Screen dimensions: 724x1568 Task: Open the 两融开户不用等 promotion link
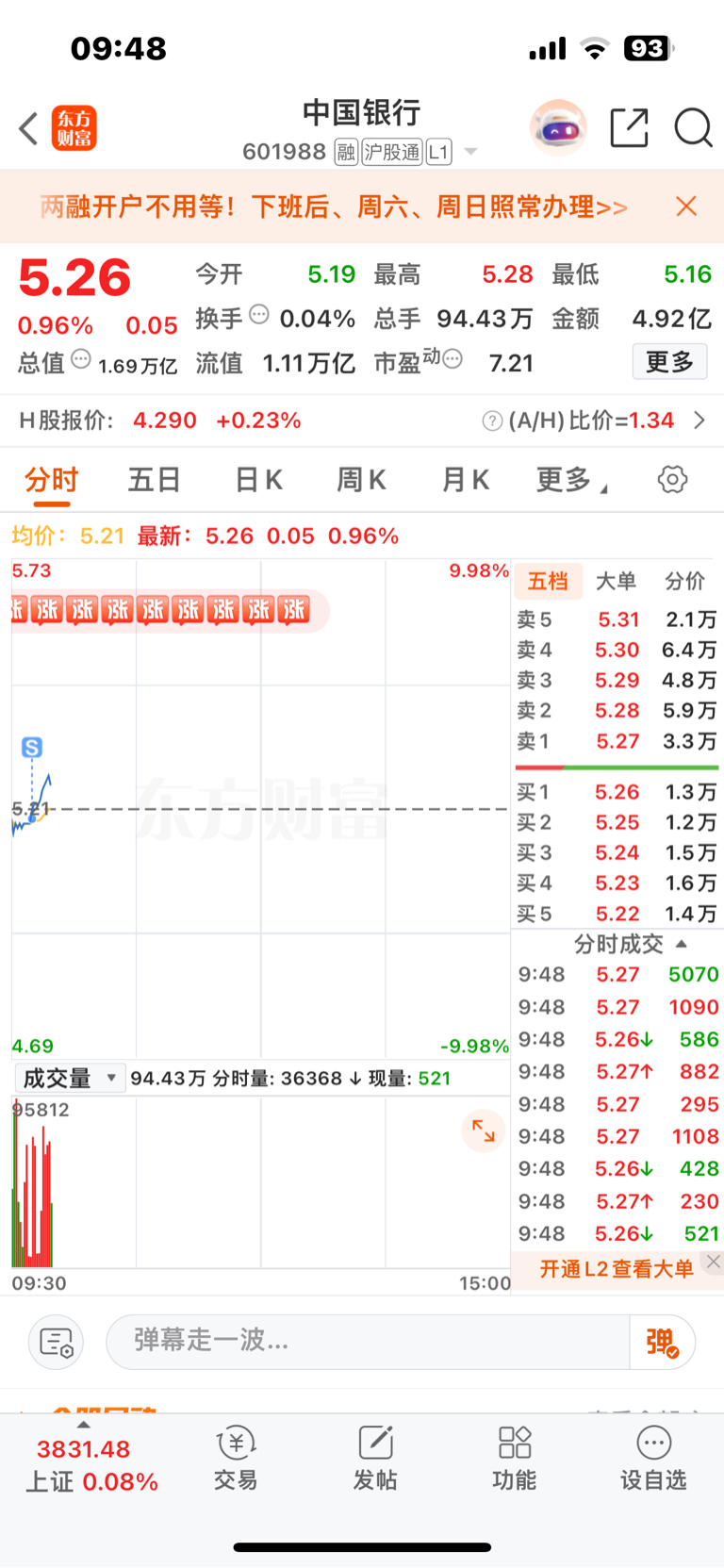coord(334,206)
